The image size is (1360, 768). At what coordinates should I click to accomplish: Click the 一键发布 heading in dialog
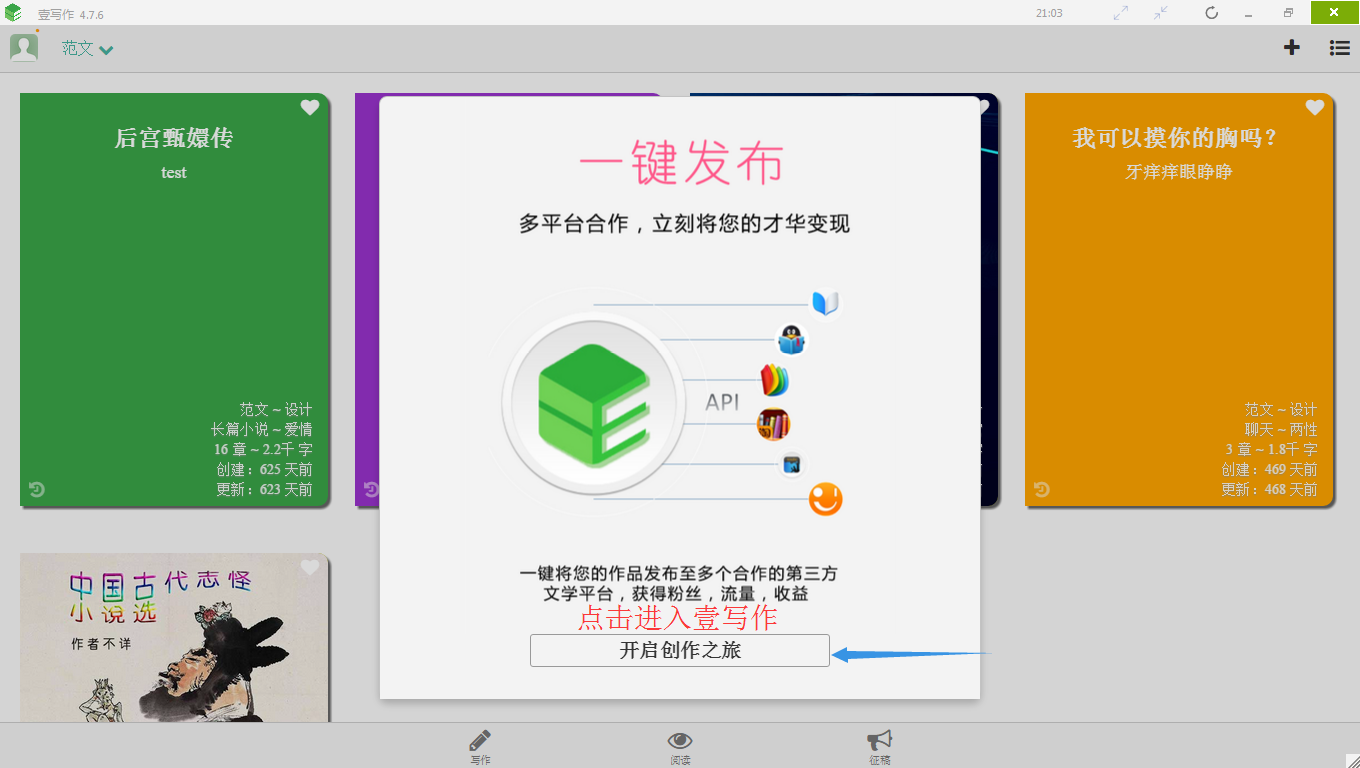point(680,163)
